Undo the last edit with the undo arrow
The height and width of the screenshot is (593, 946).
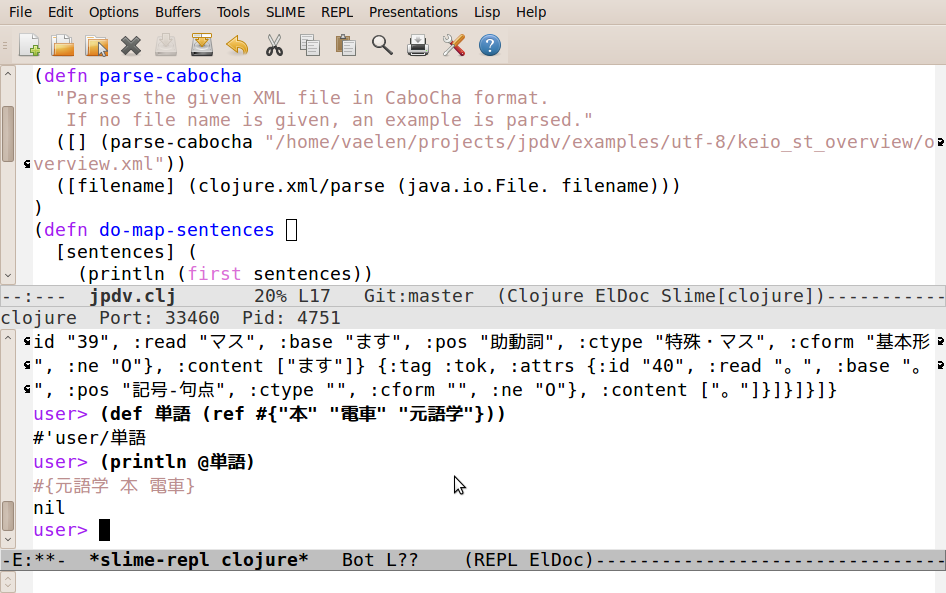pyautogui.click(x=237, y=45)
